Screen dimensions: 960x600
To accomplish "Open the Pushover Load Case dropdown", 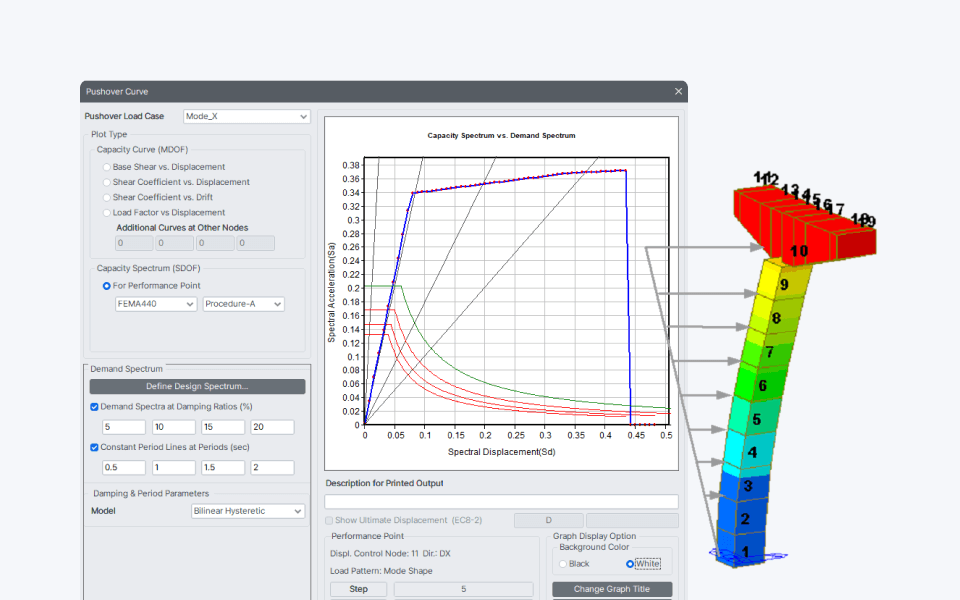I will [247, 116].
